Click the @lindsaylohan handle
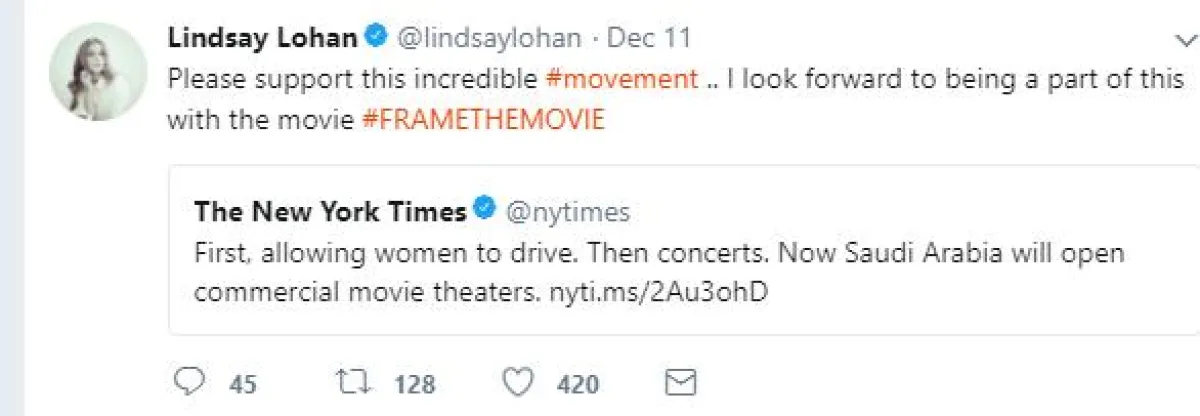The width and height of the screenshot is (1200, 416). [490, 39]
